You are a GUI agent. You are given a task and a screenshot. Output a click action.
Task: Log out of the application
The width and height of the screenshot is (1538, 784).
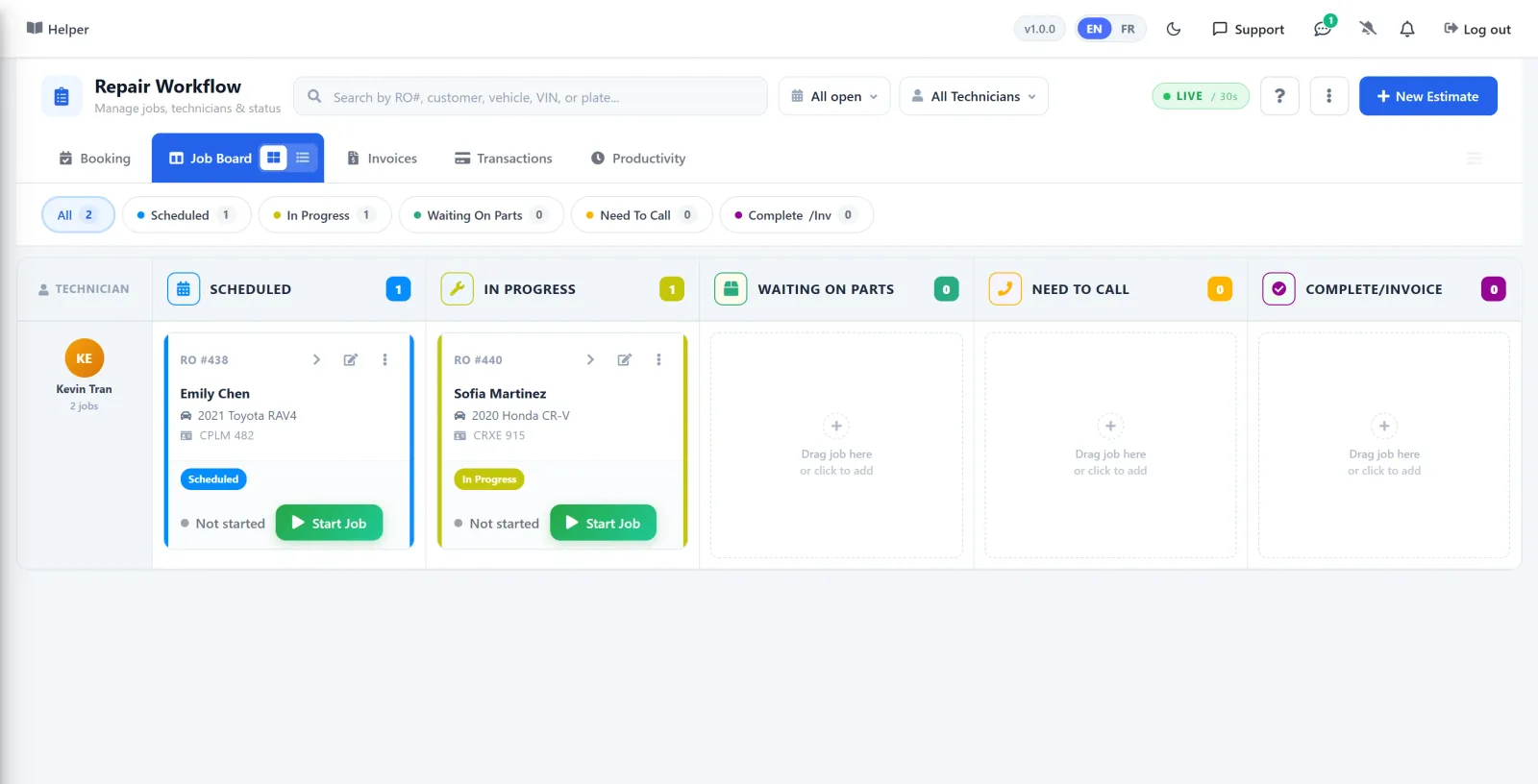point(1477,29)
